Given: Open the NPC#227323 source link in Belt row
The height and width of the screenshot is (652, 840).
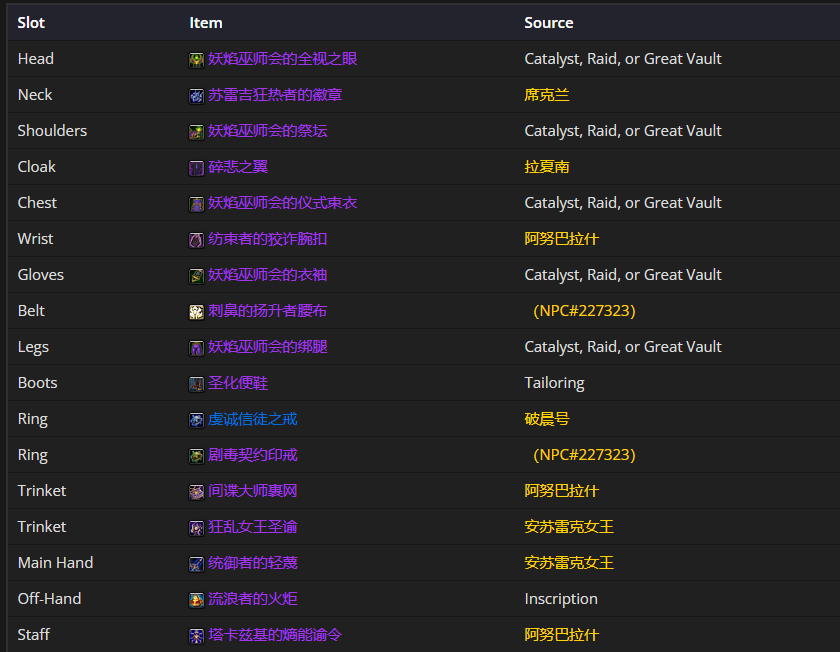Looking at the screenshot, I should tap(584, 311).
